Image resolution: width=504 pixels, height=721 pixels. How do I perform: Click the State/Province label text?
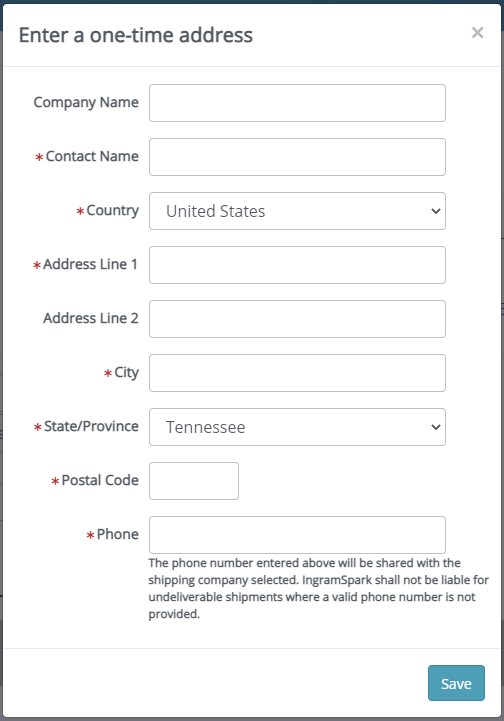(x=91, y=426)
